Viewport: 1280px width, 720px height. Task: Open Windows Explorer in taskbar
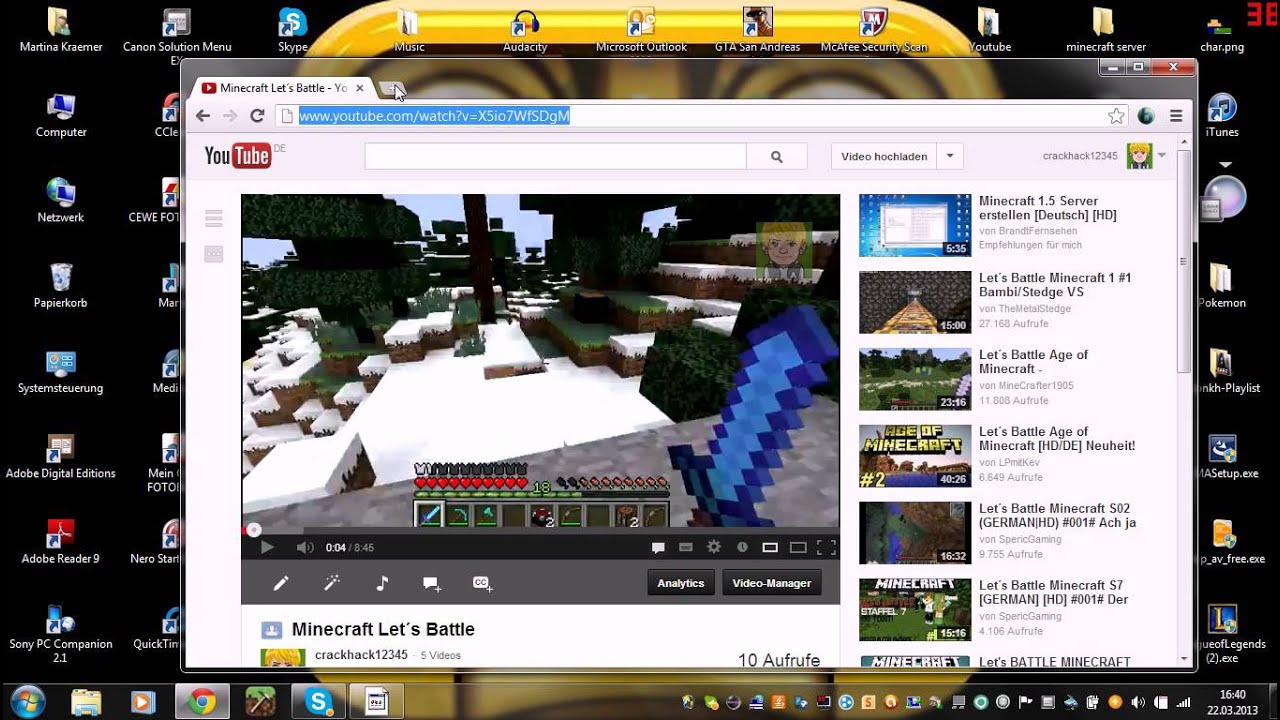pyautogui.click(x=86, y=702)
